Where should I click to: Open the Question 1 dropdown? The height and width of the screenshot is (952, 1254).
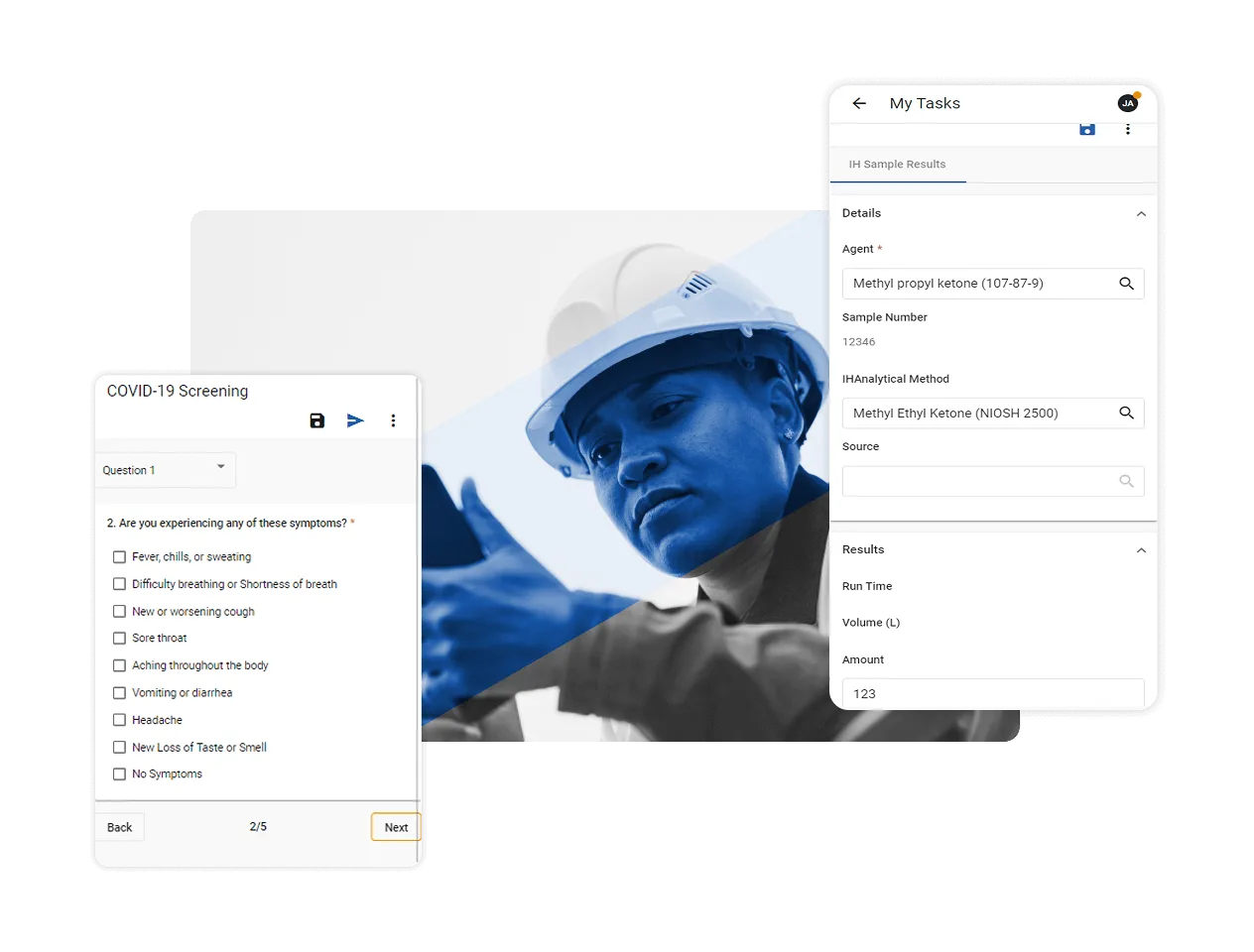(165, 469)
